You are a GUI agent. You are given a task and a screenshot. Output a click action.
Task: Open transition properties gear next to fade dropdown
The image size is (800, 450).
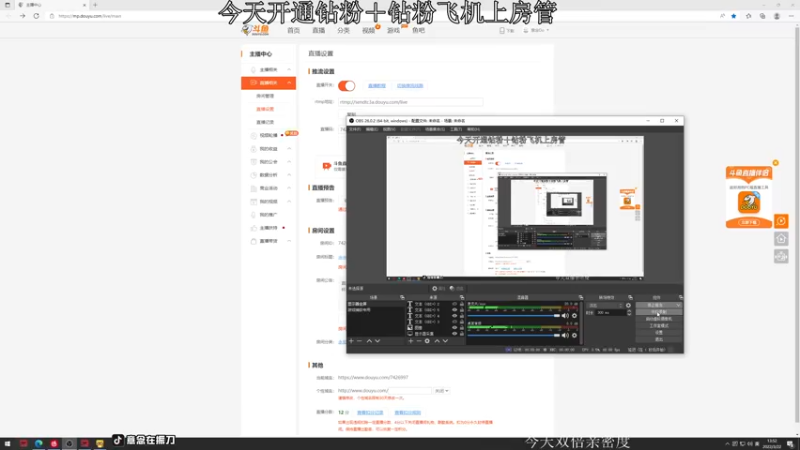click(x=628, y=306)
